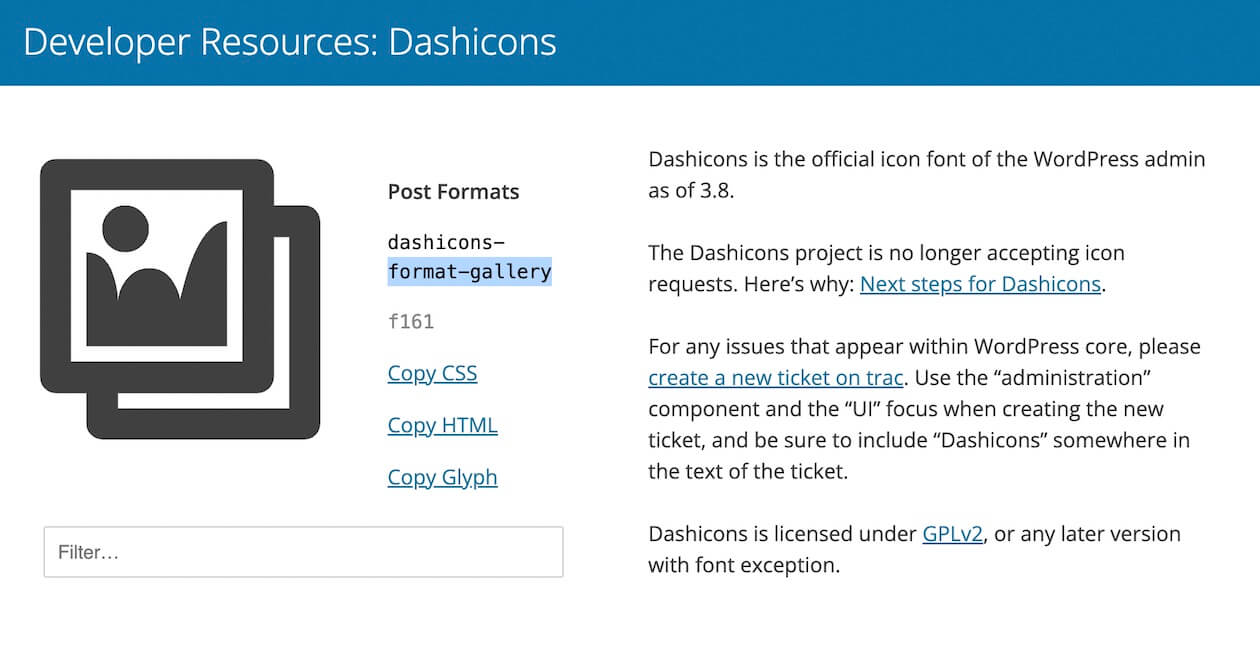Click the Copy Glyph link
This screenshot has height=657, width=1260.
point(442,478)
